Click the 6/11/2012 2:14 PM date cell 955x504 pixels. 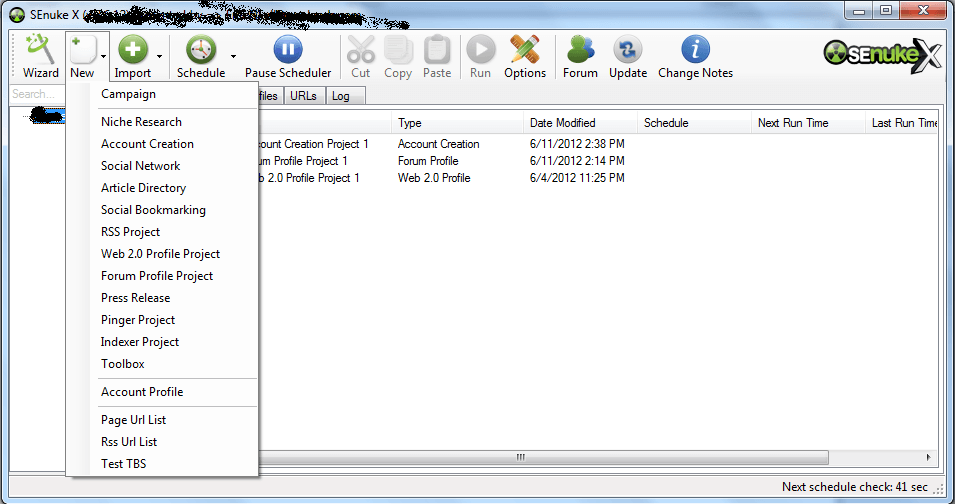tap(577, 161)
